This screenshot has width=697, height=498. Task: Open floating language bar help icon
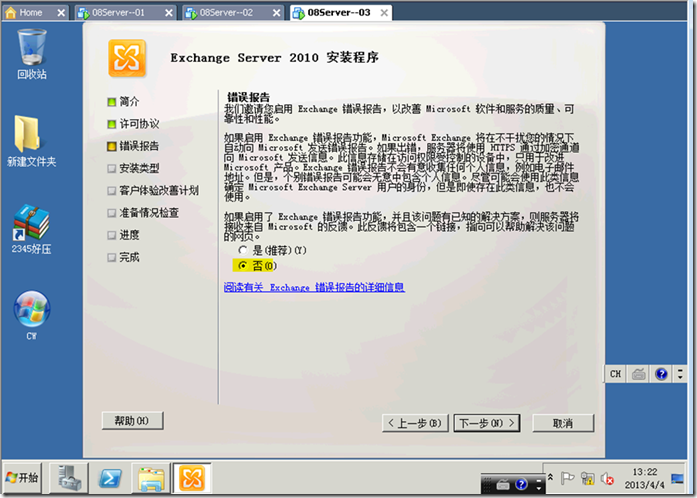[661, 374]
